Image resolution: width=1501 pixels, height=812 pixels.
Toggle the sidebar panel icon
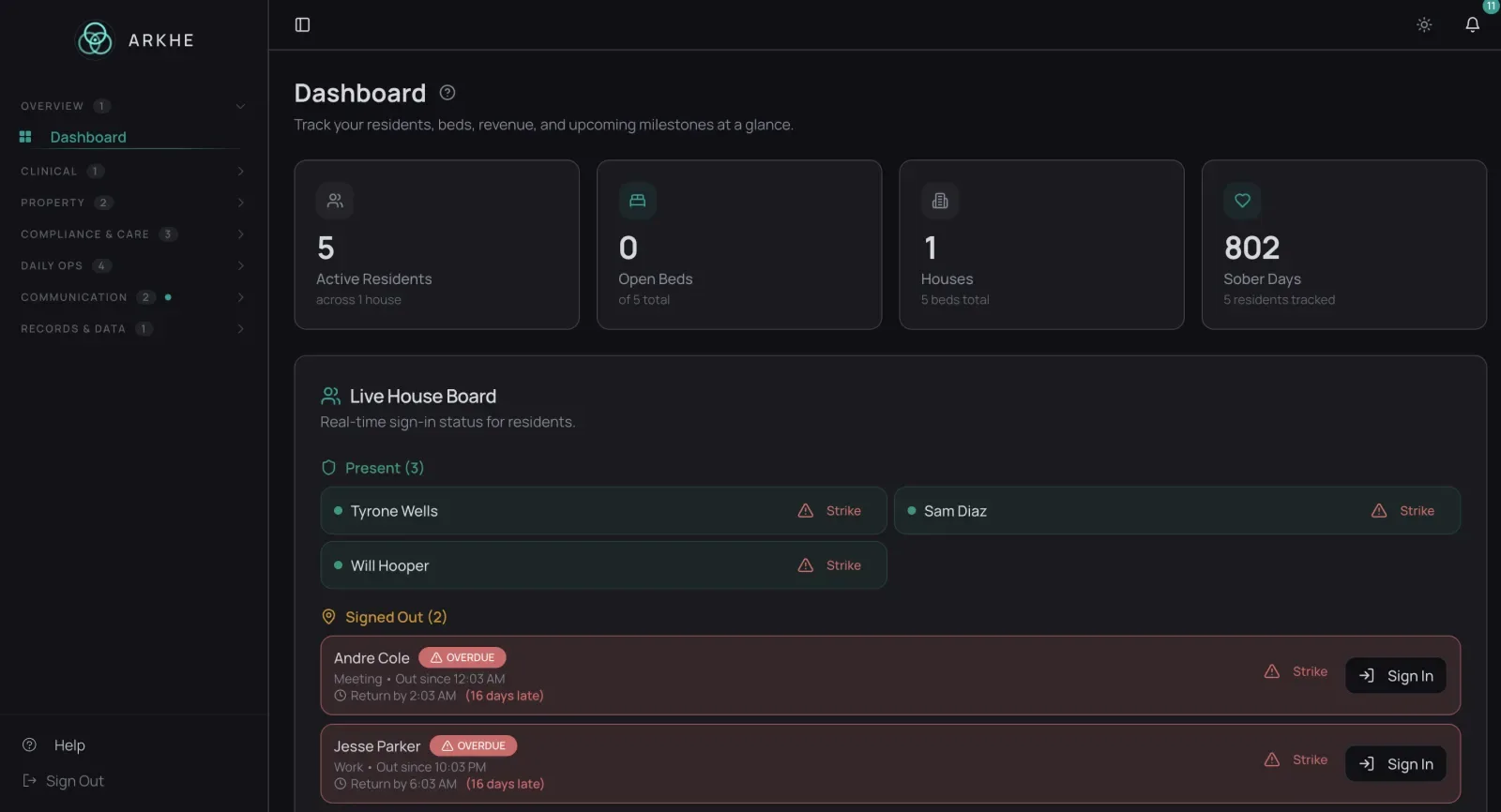[302, 24]
